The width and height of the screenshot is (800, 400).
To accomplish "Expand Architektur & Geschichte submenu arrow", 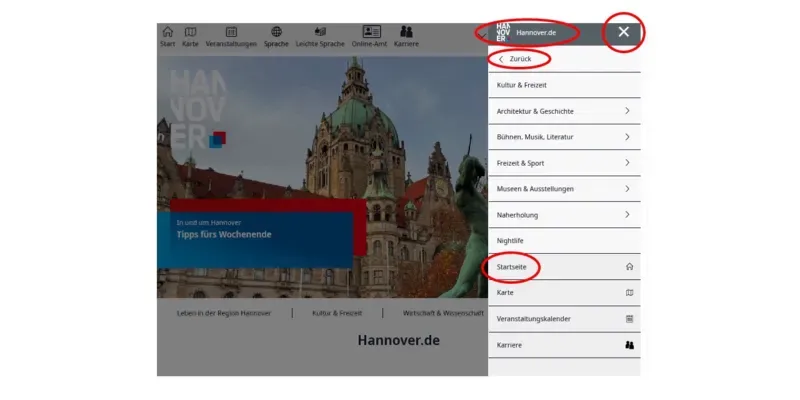I will point(627,111).
